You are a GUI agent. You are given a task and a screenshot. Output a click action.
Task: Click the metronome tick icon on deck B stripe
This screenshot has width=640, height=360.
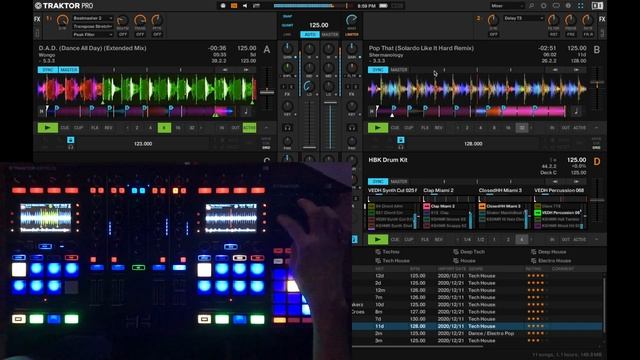[576, 111]
